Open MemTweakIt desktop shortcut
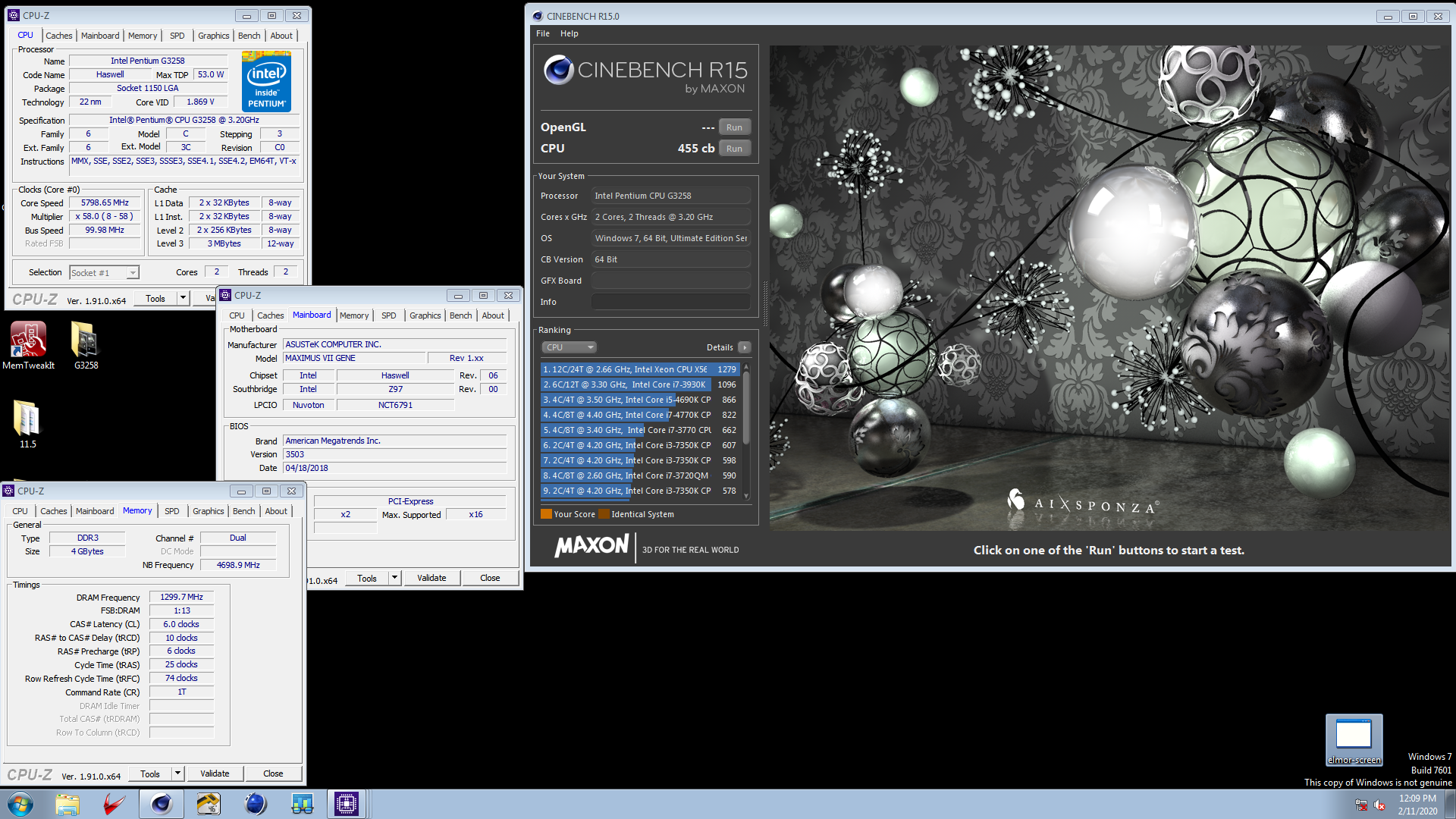 28,345
